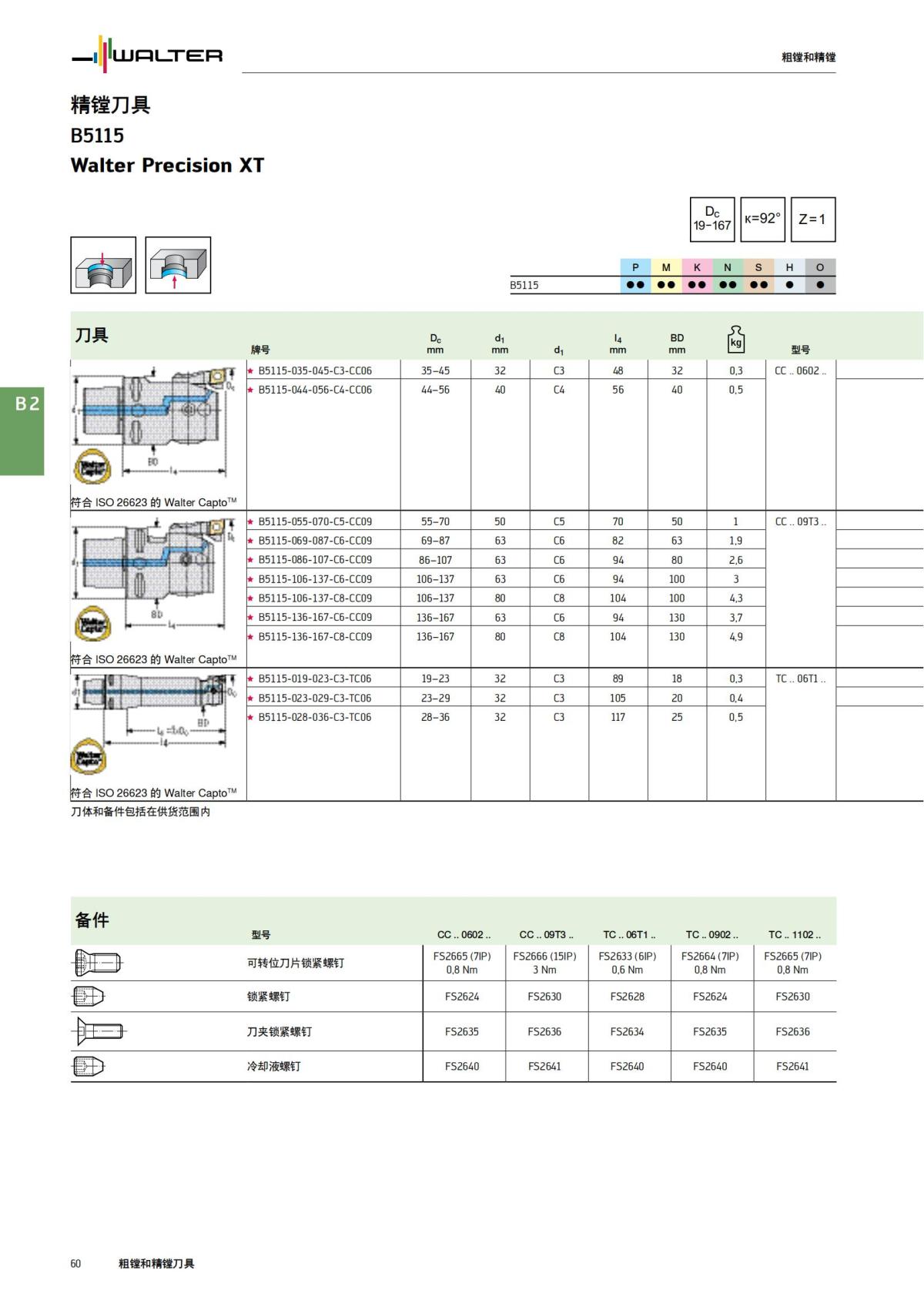Click the indexable insert locking screw drawing
The width and height of the screenshot is (924, 1307).
coord(97,963)
